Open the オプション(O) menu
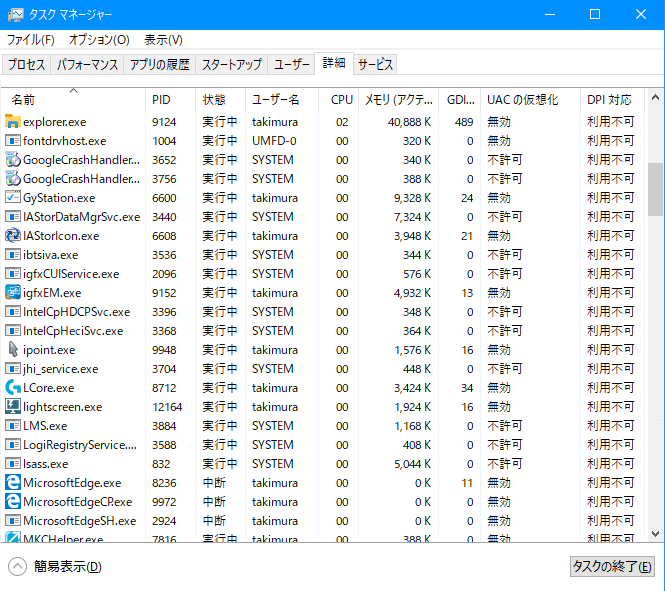 point(99,40)
